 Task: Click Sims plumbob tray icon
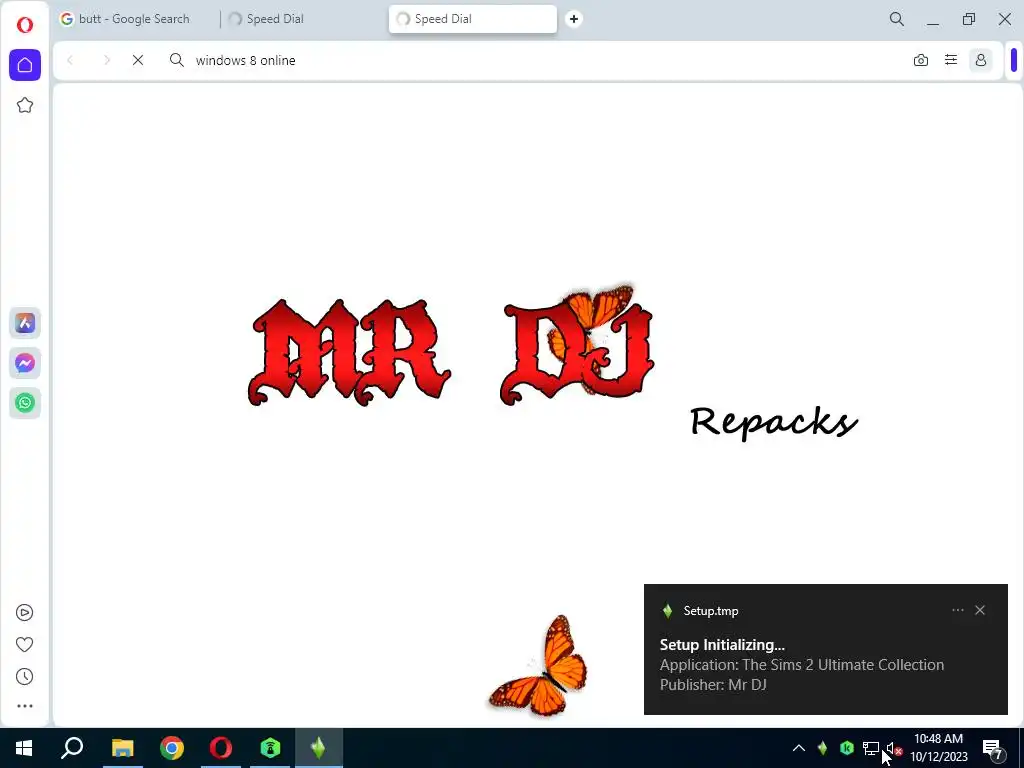[822, 748]
